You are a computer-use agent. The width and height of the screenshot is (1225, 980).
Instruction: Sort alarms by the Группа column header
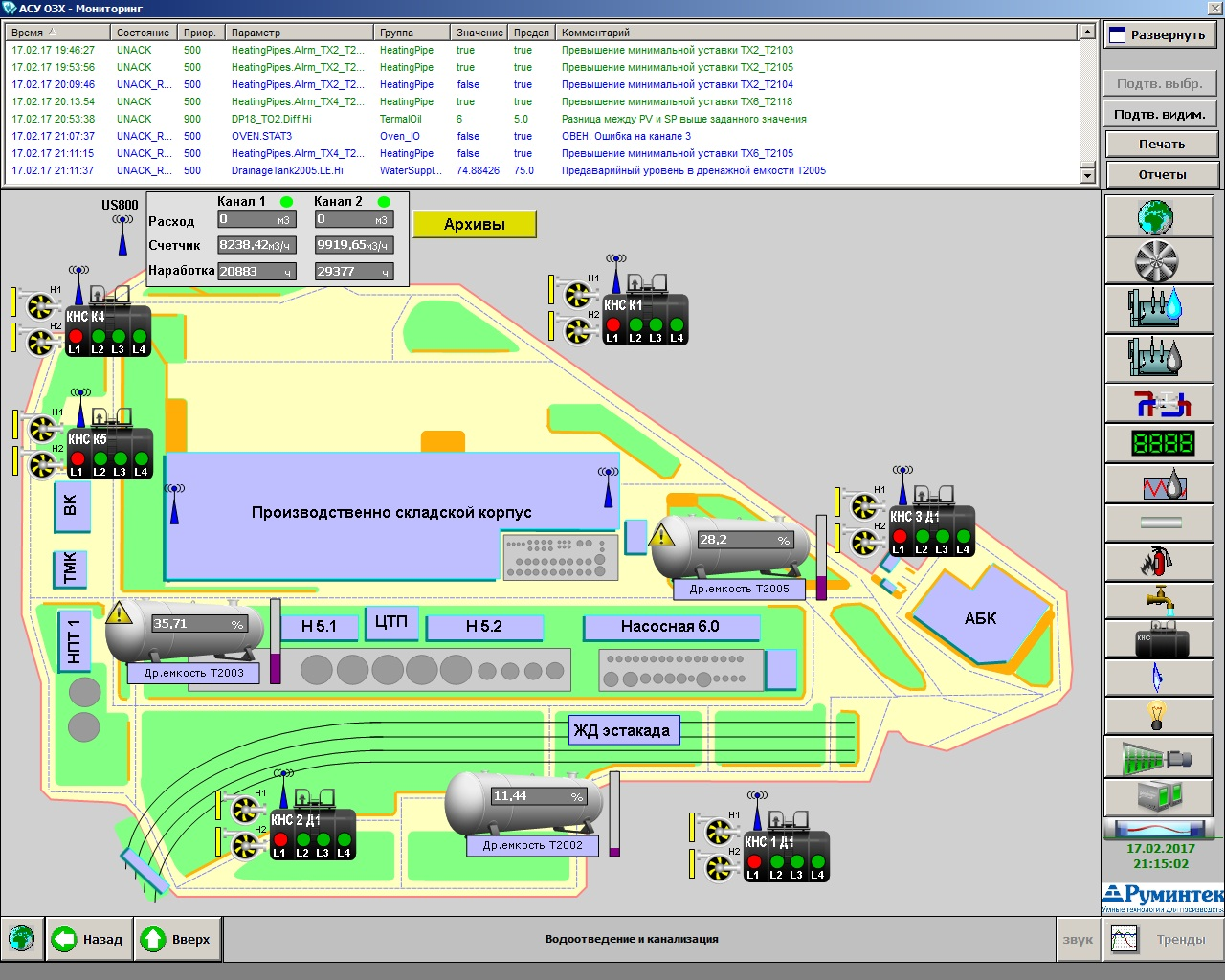click(413, 33)
